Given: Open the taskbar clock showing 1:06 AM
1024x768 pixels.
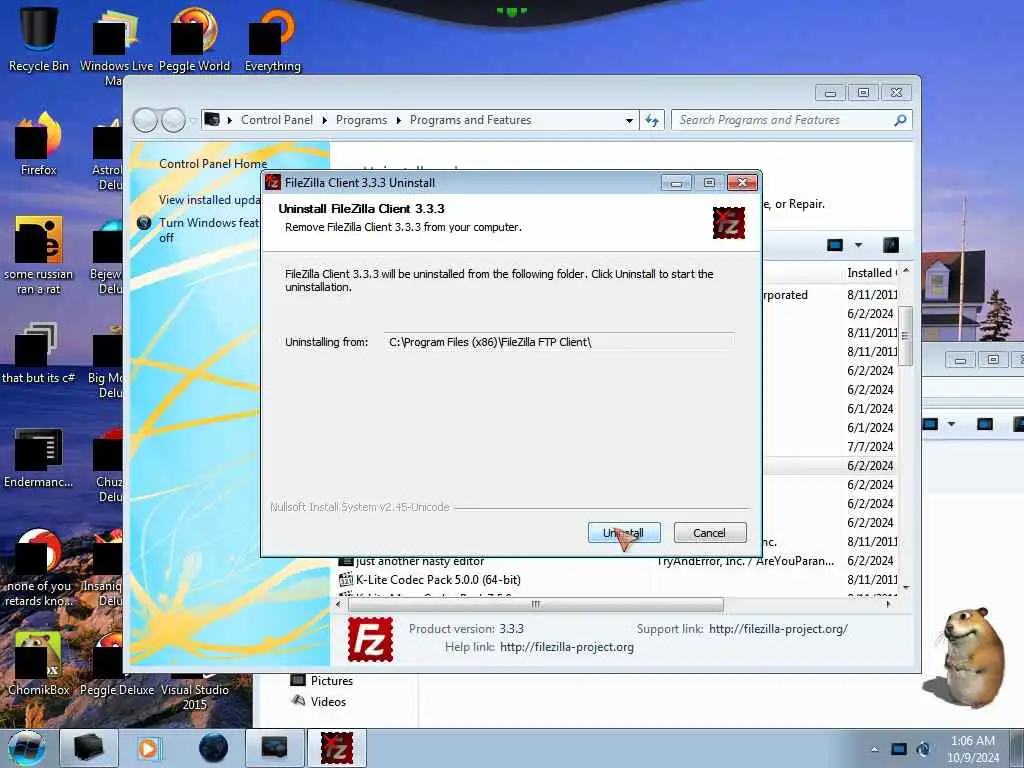Looking at the screenshot, I should point(973,749).
